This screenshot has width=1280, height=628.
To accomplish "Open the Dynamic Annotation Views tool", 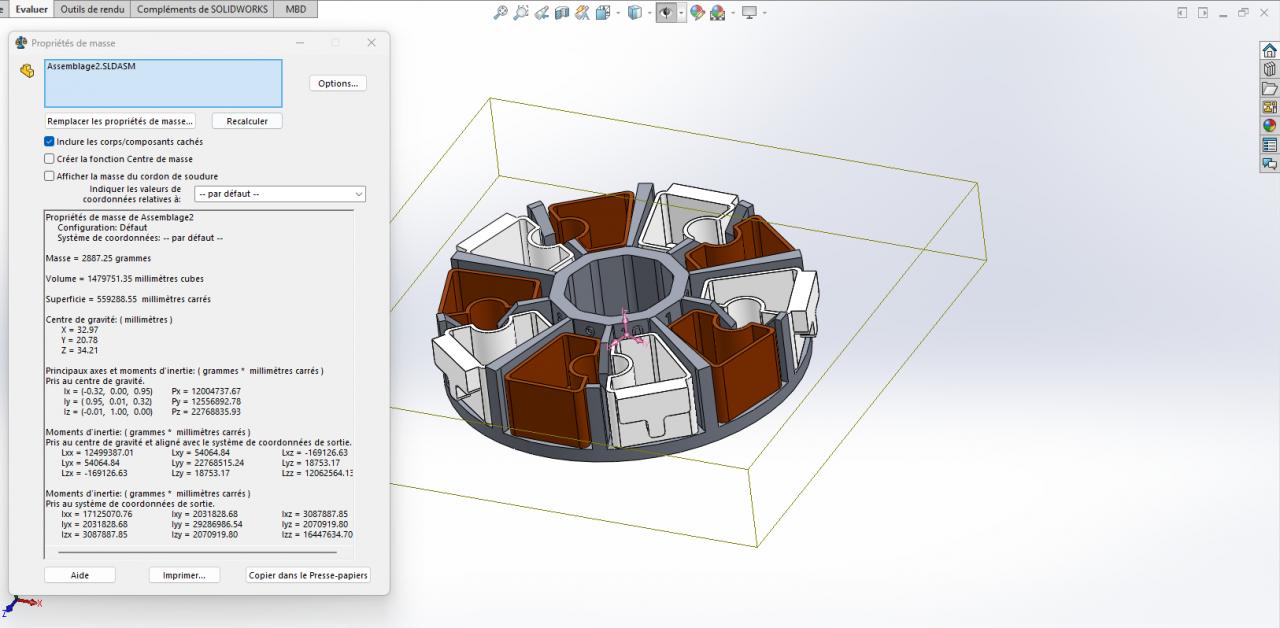I will [582, 13].
